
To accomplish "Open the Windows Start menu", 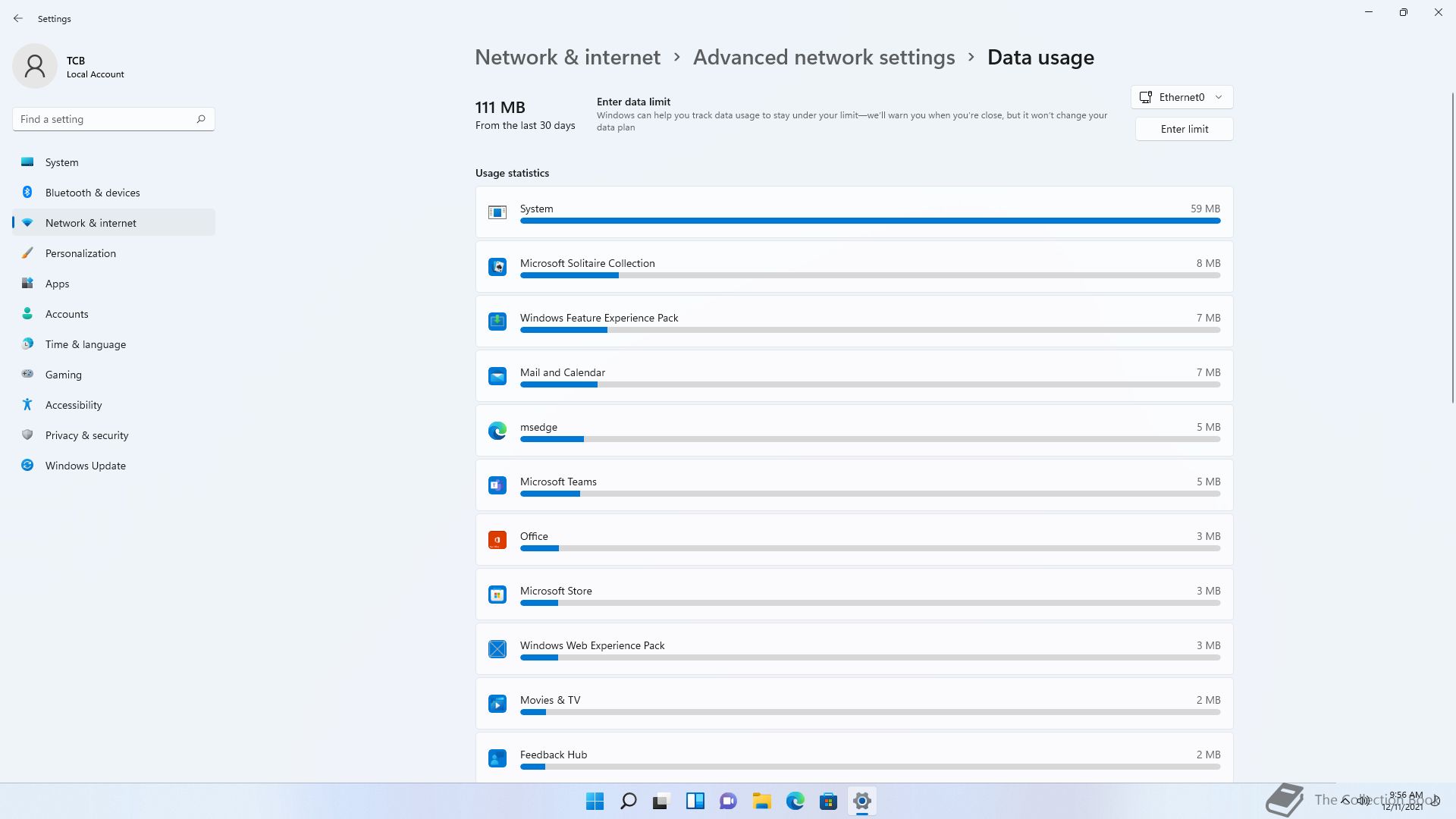I will 595,801.
